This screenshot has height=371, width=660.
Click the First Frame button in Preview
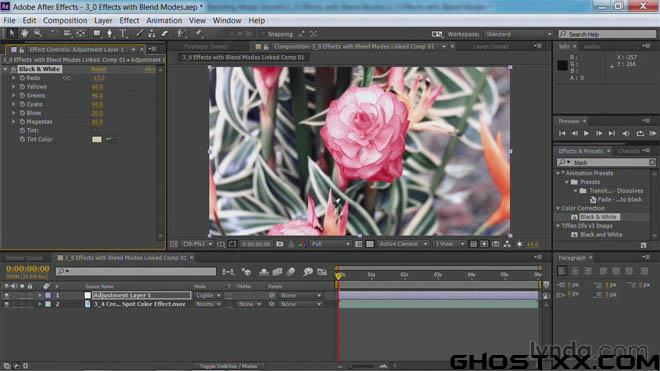point(562,133)
